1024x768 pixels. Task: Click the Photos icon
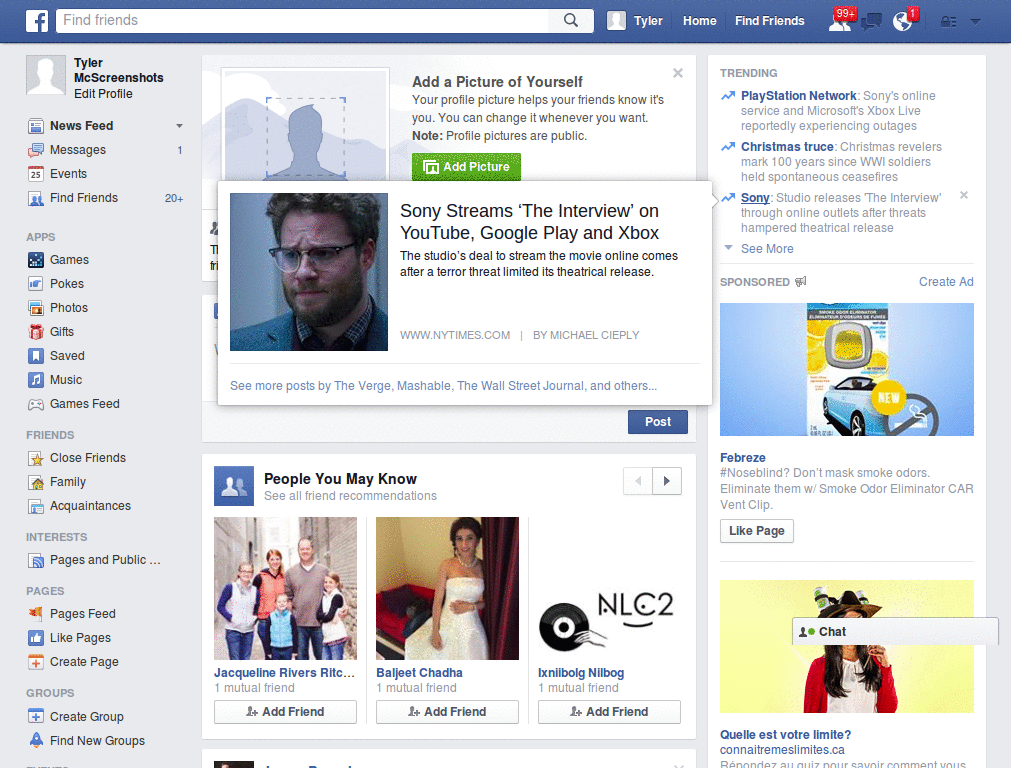click(x=36, y=308)
